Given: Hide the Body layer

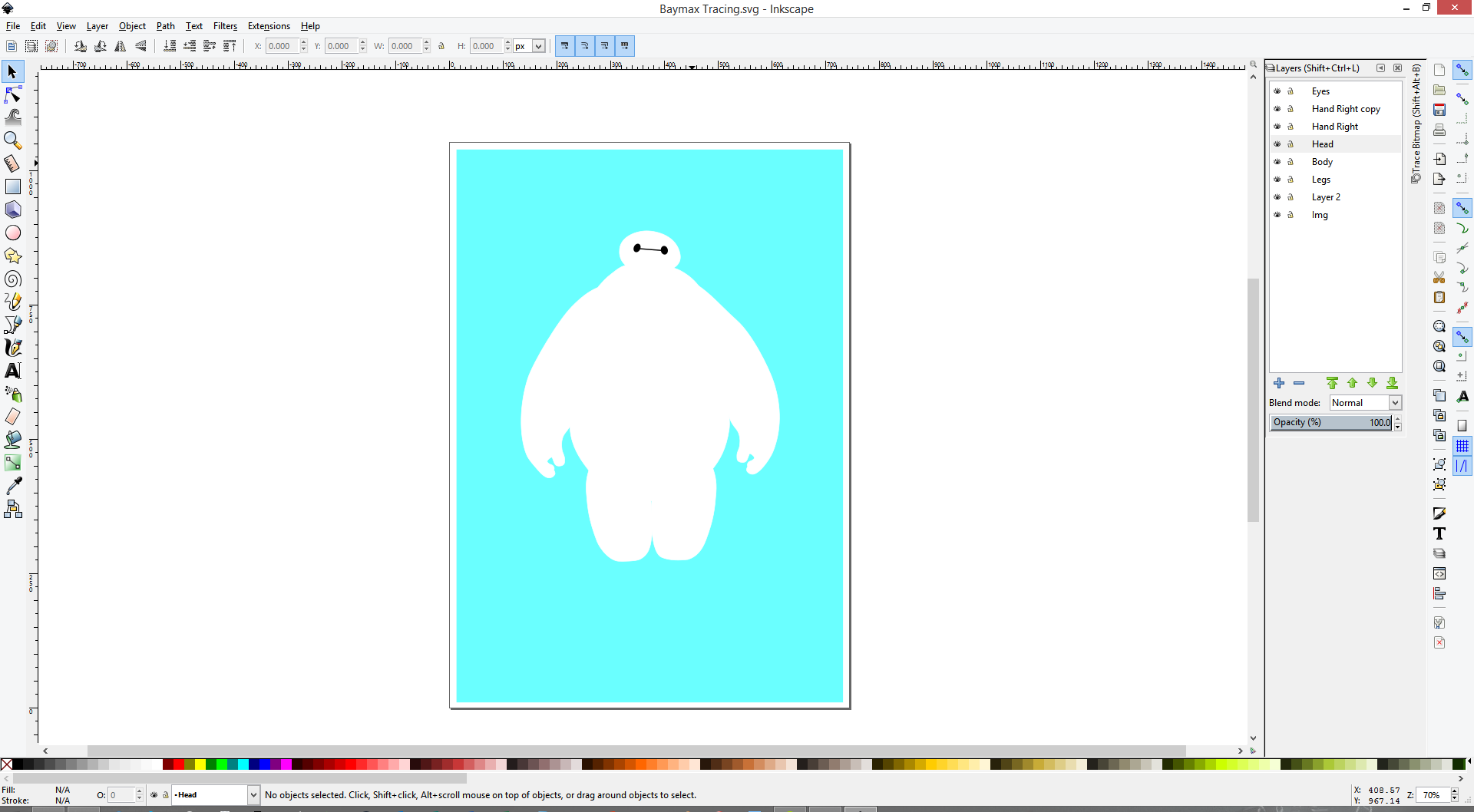Looking at the screenshot, I should tap(1277, 161).
